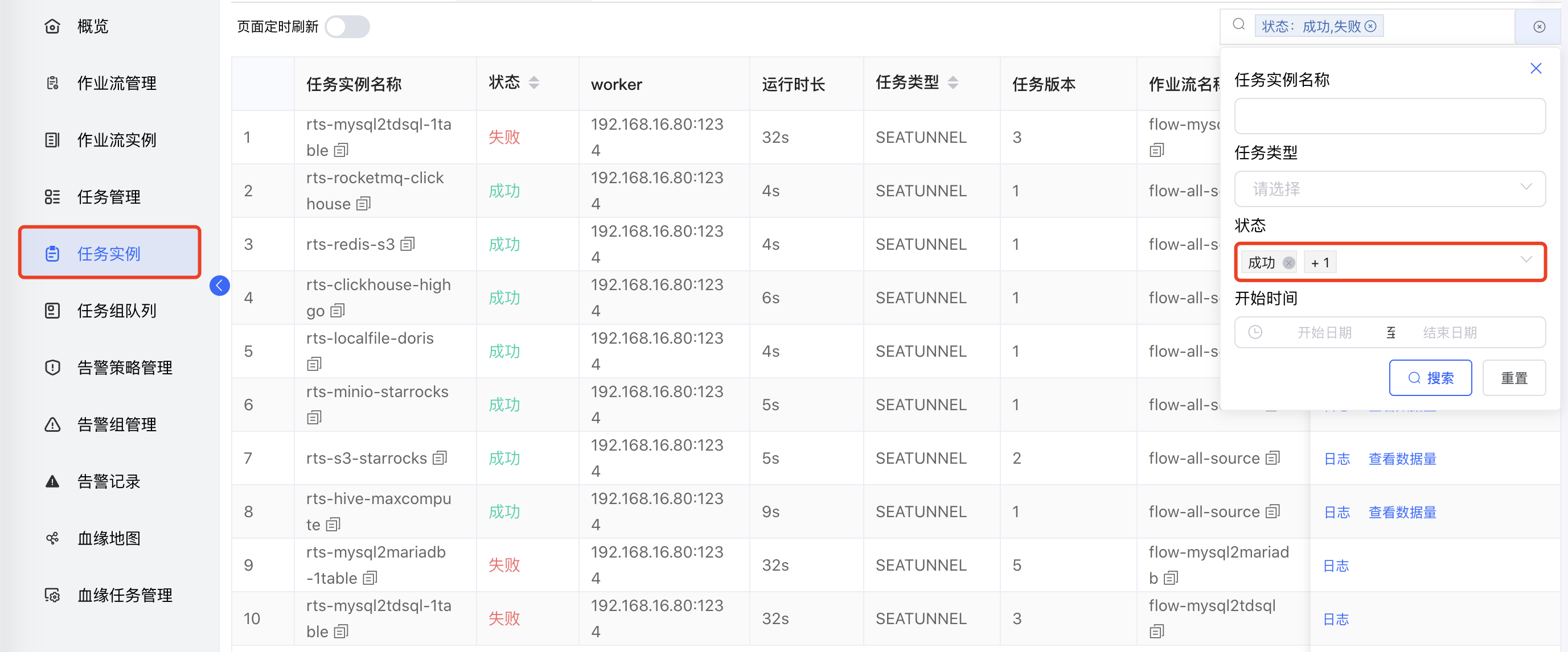Image resolution: width=1568 pixels, height=652 pixels.
Task: Click the 任务实例名称 input field
Action: 1390,116
